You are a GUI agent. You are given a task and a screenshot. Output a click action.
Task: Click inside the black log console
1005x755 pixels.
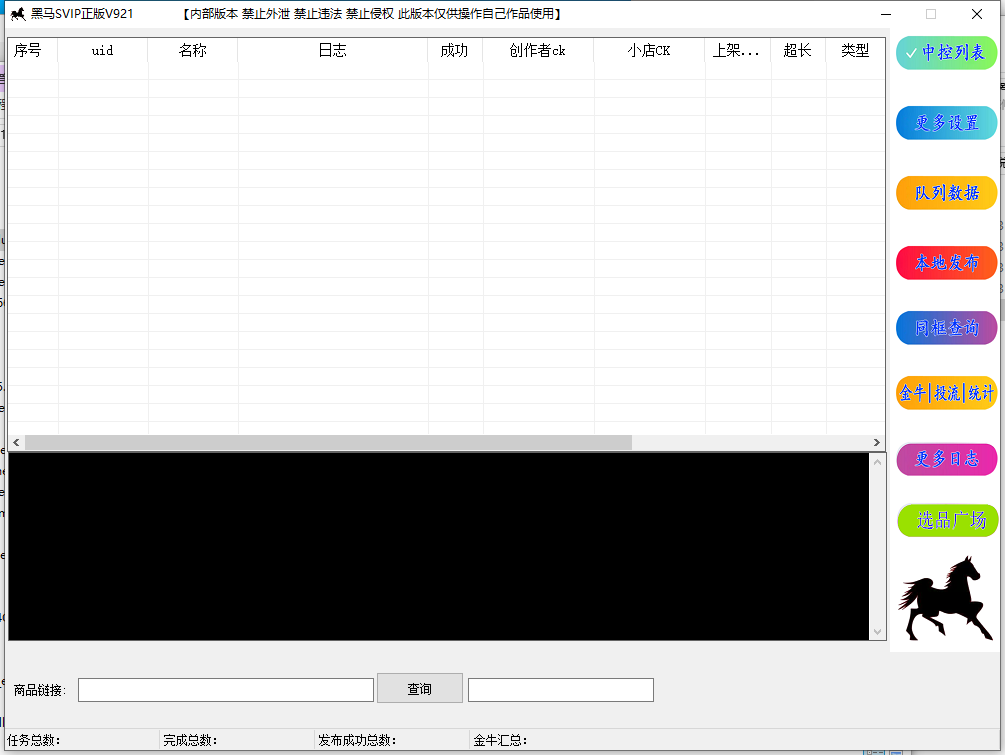(438, 546)
